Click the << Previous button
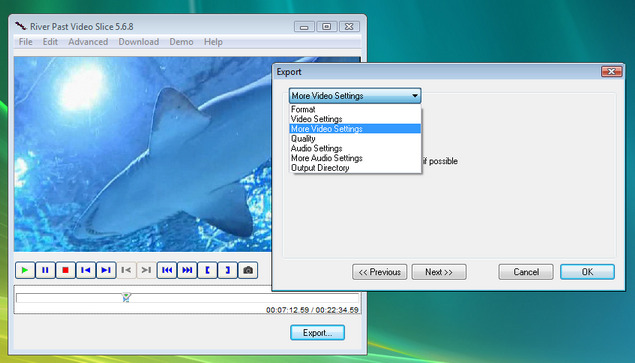Image resolution: width=635 pixels, height=363 pixels. [379, 272]
